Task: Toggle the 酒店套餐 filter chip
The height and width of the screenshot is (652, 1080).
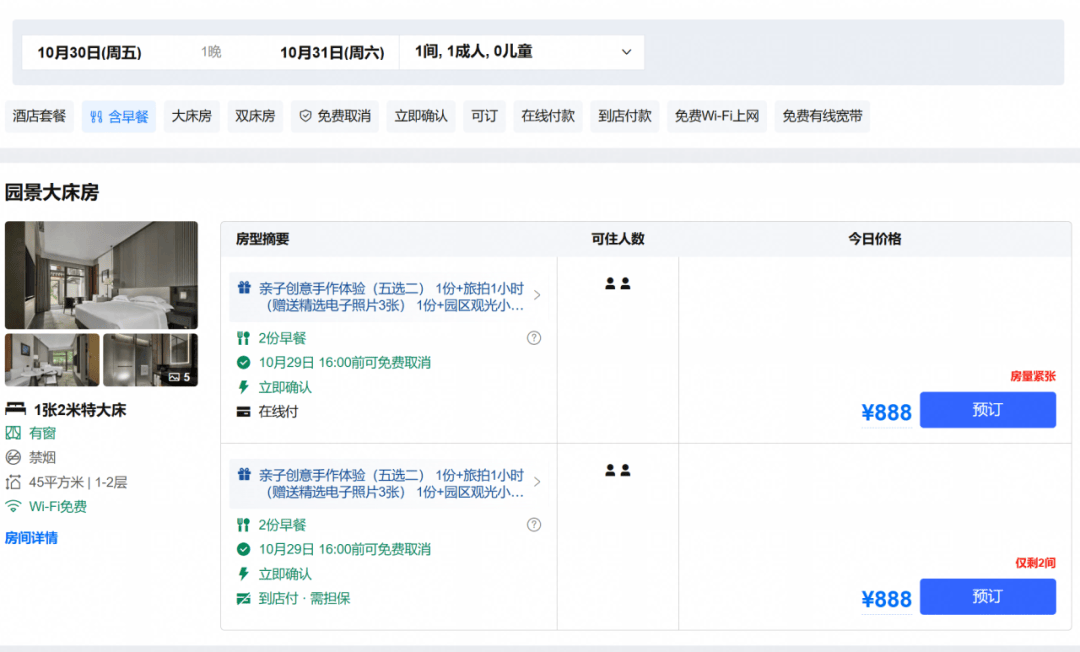Action: pos(39,116)
